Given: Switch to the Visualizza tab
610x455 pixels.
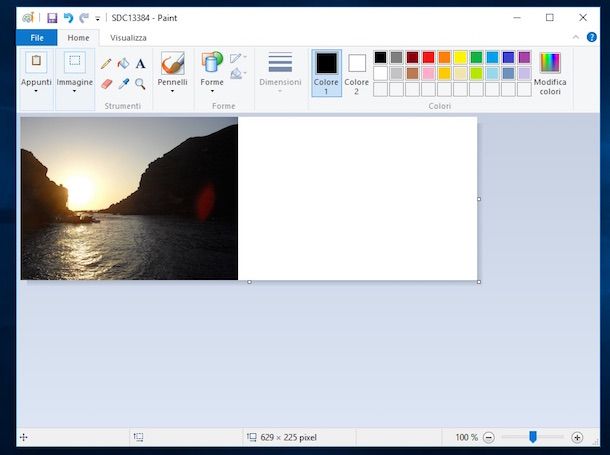Looking at the screenshot, I should [128, 37].
